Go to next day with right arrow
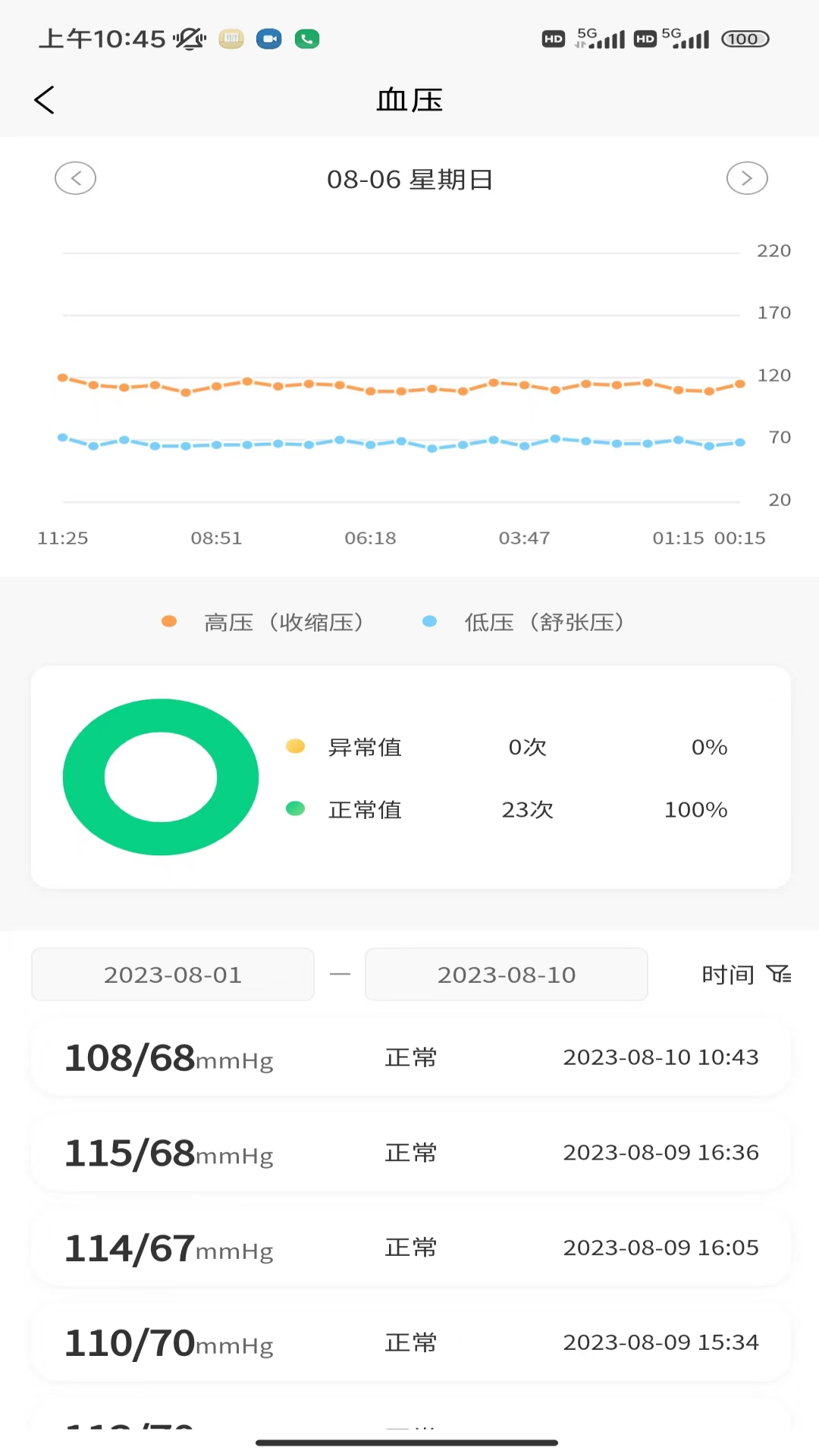819x1456 pixels. 747,179
